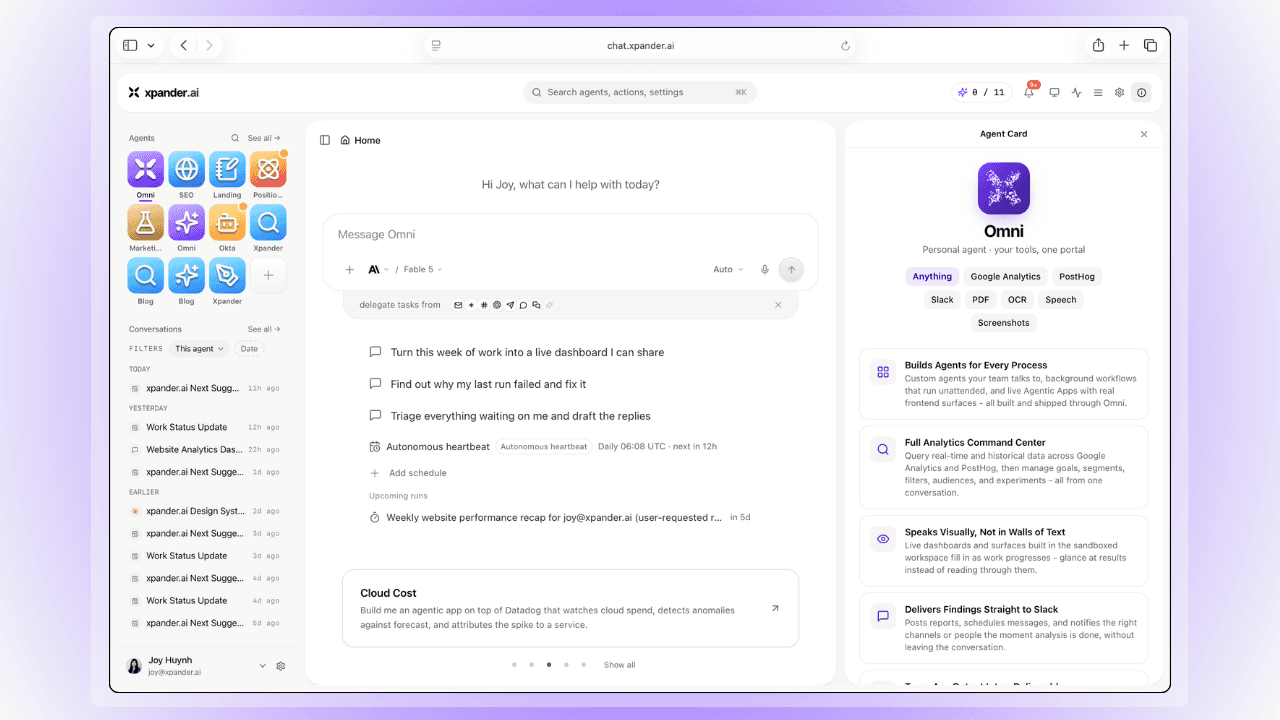
Task: Focus the Message Omni input field
Action: point(570,234)
